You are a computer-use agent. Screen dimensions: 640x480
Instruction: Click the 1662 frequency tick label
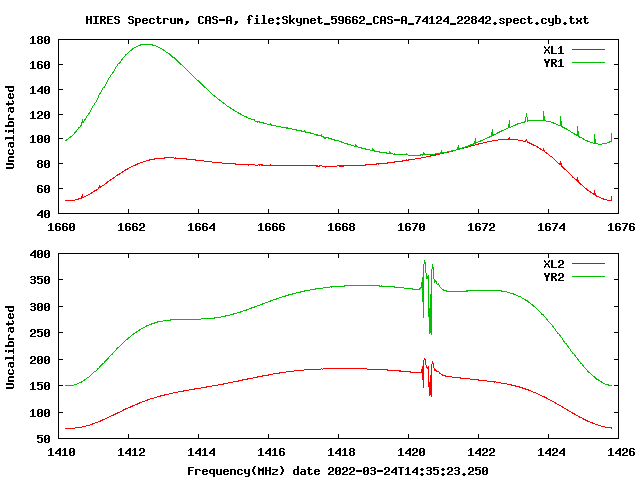point(131,227)
